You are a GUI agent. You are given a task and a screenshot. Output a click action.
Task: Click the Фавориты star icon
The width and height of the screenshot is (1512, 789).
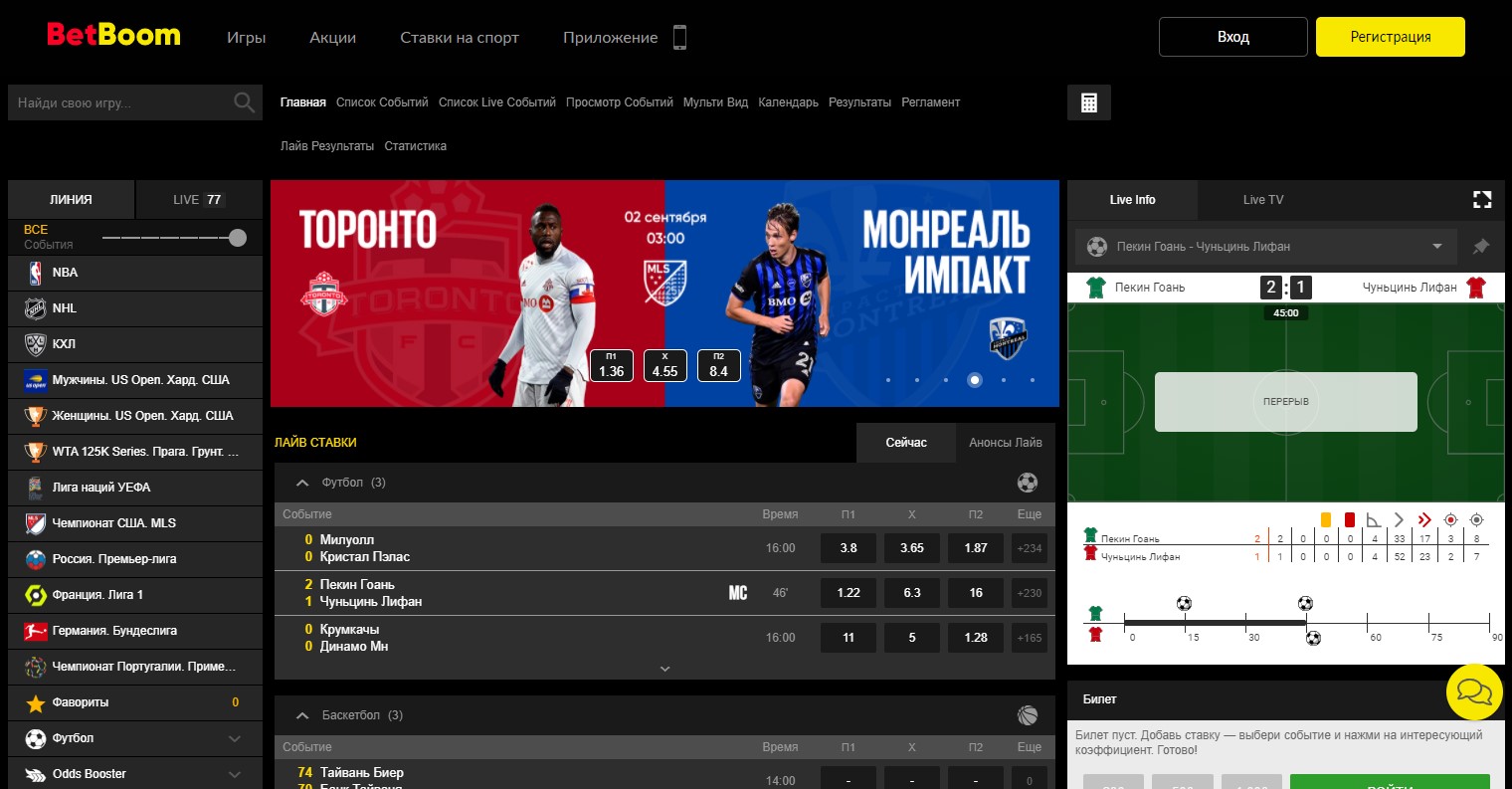tap(36, 703)
